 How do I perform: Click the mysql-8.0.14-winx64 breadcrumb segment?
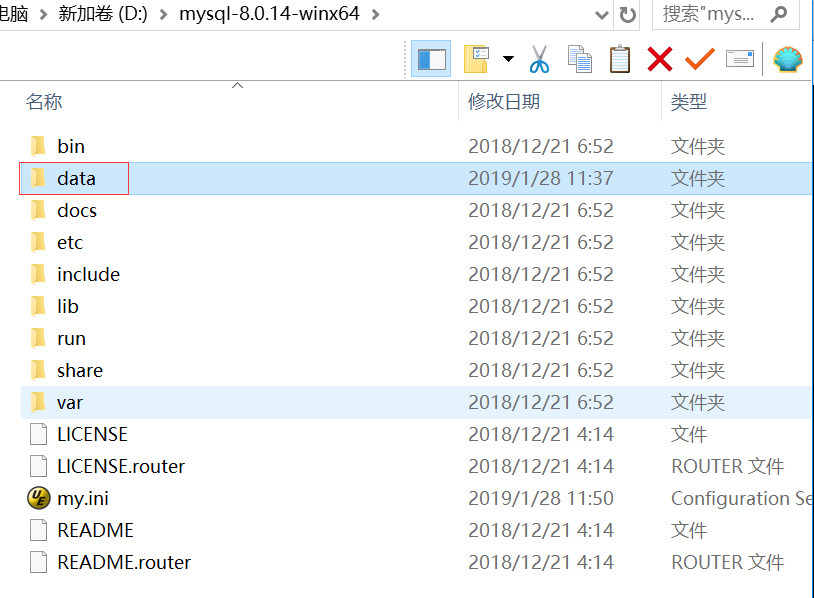[269, 13]
